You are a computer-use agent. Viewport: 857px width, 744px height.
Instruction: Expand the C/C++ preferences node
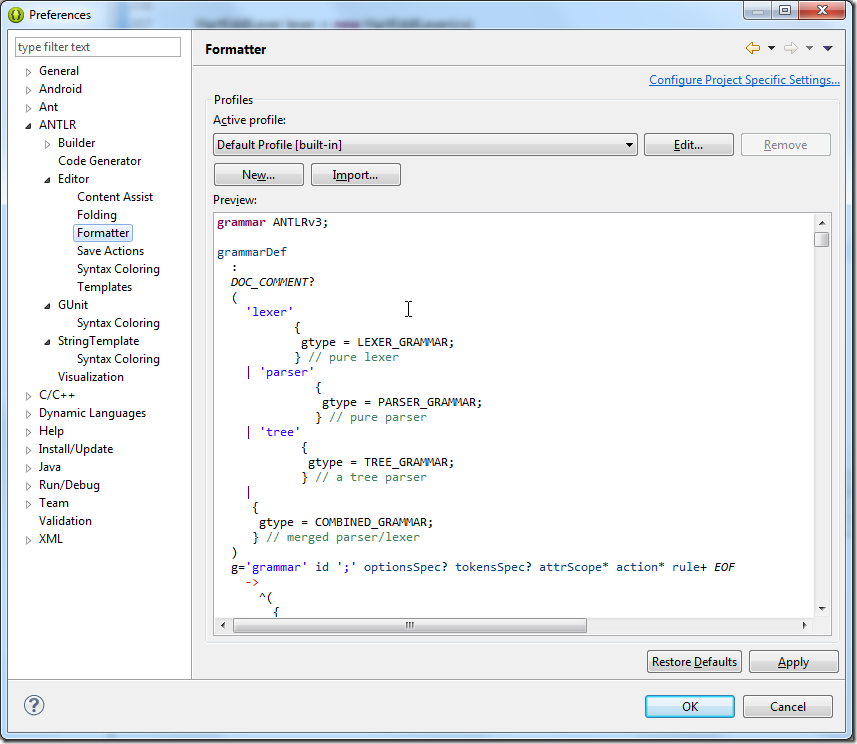pyautogui.click(x=29, y=396)
